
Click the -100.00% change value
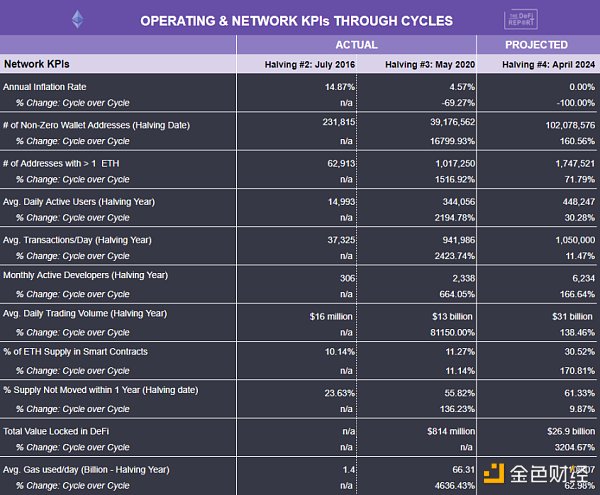576,103
